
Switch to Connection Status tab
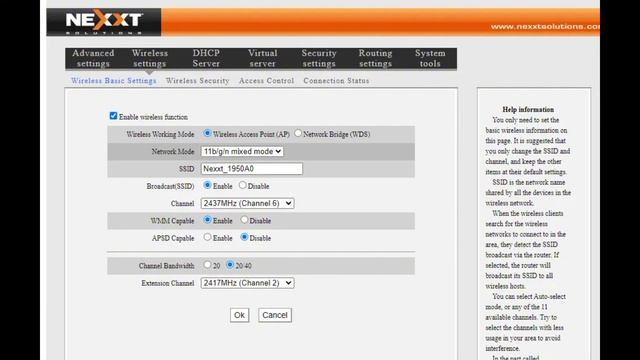tap(336, 81)
